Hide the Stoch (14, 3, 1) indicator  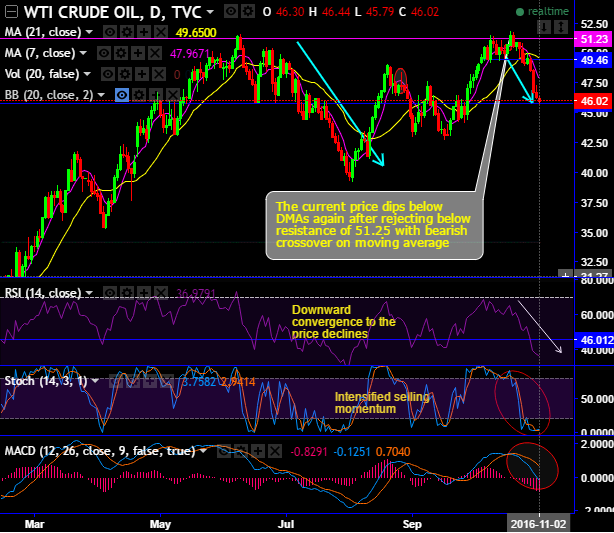[116, 381]
